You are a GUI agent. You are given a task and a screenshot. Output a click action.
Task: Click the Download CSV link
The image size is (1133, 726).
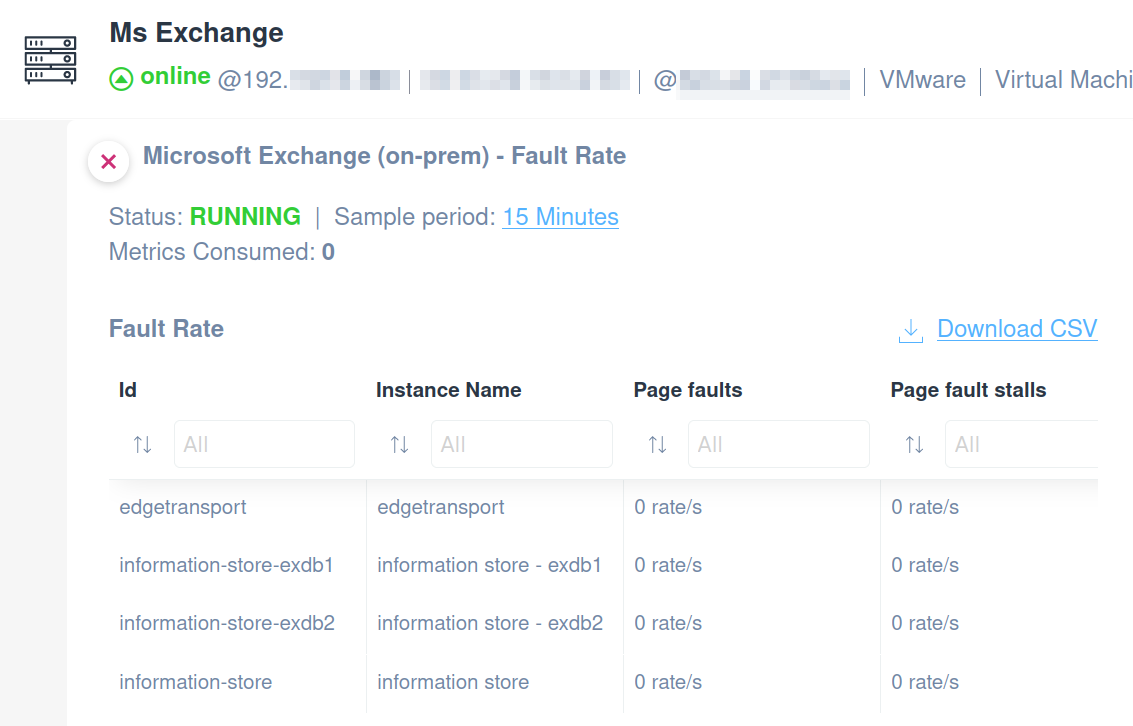[x=1017, y=329]
